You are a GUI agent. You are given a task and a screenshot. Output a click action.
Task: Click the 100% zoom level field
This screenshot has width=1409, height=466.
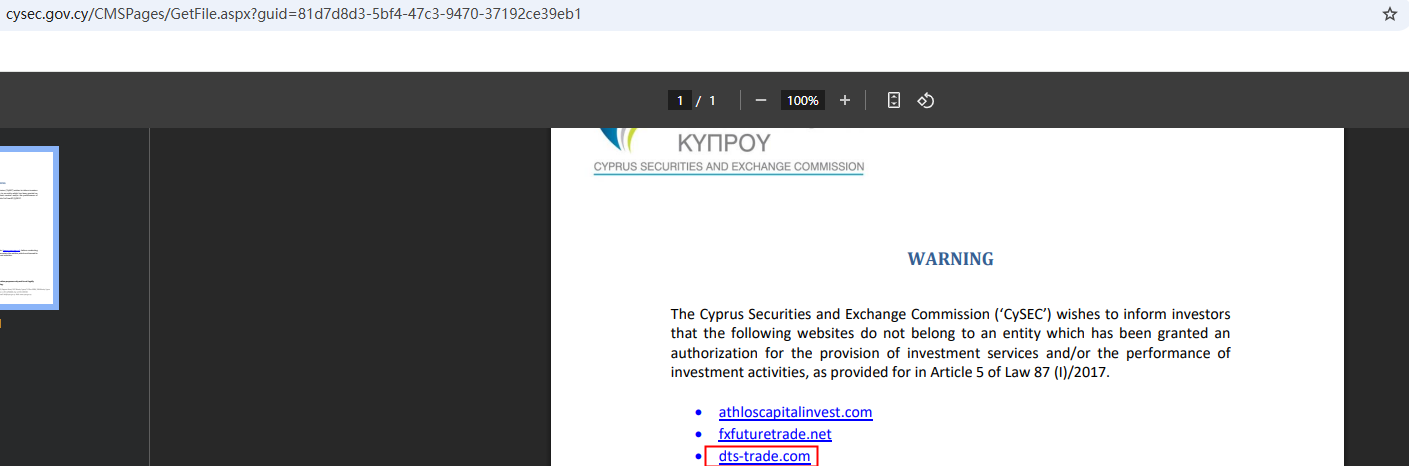pos(803,100)
